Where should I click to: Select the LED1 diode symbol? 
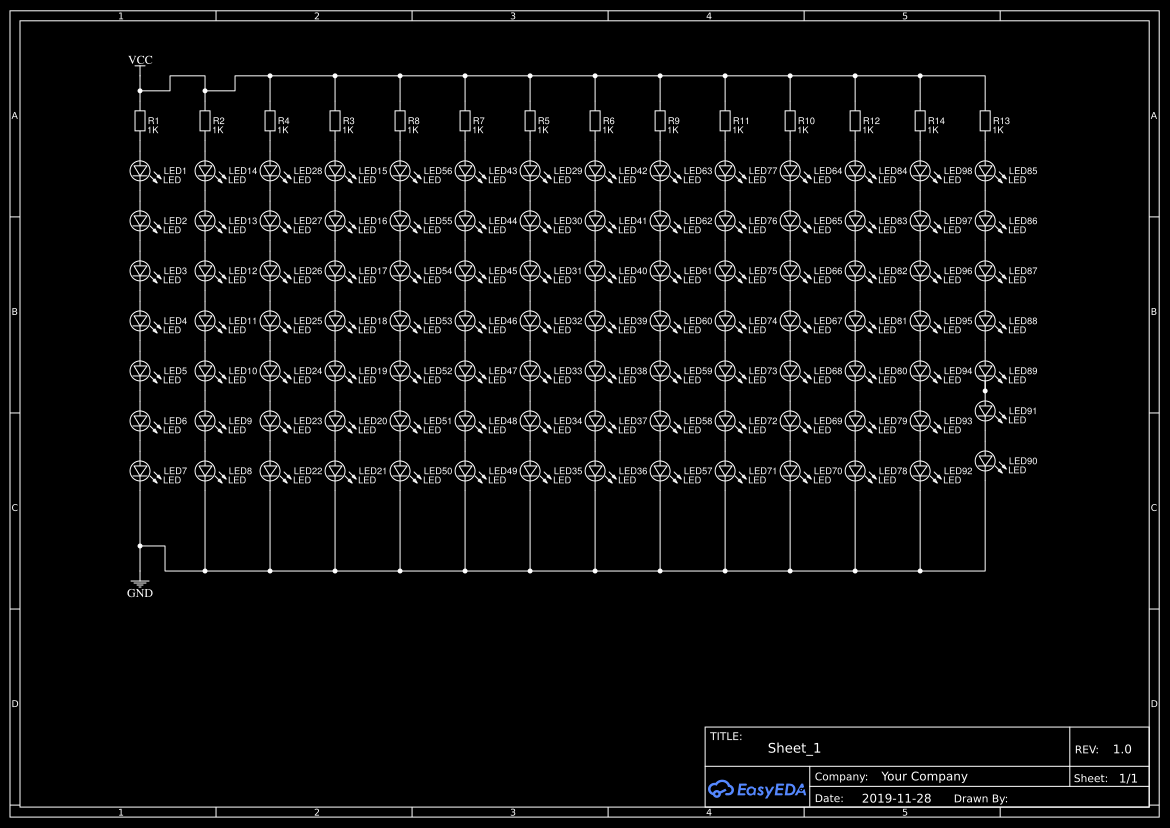pos(139,170)
